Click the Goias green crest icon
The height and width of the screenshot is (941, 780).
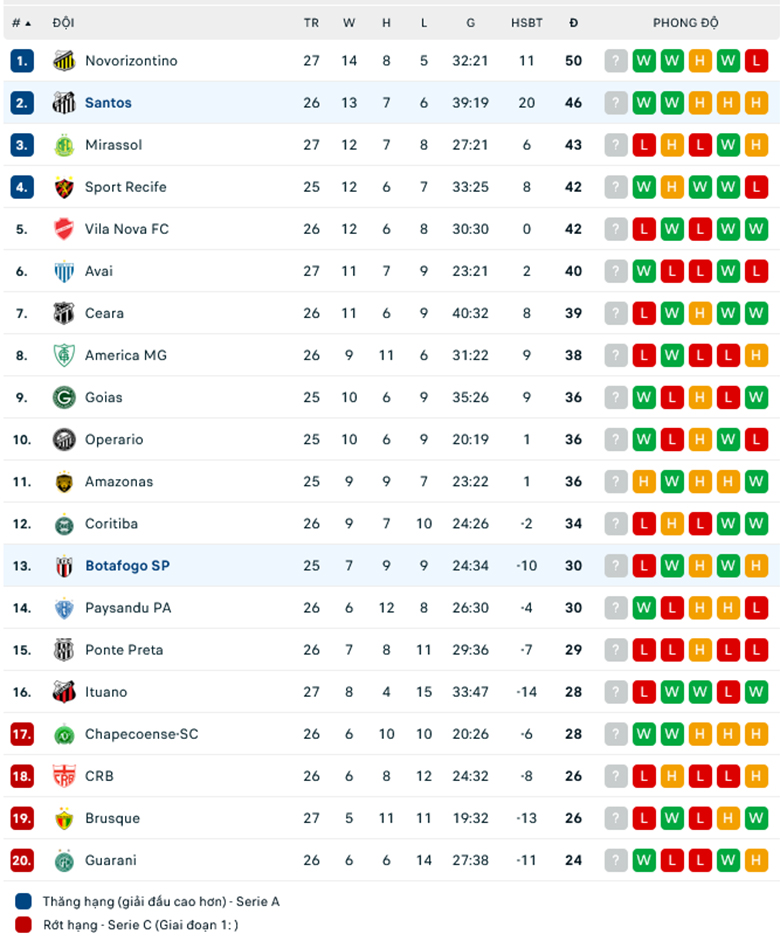click(x=64, y=397)
